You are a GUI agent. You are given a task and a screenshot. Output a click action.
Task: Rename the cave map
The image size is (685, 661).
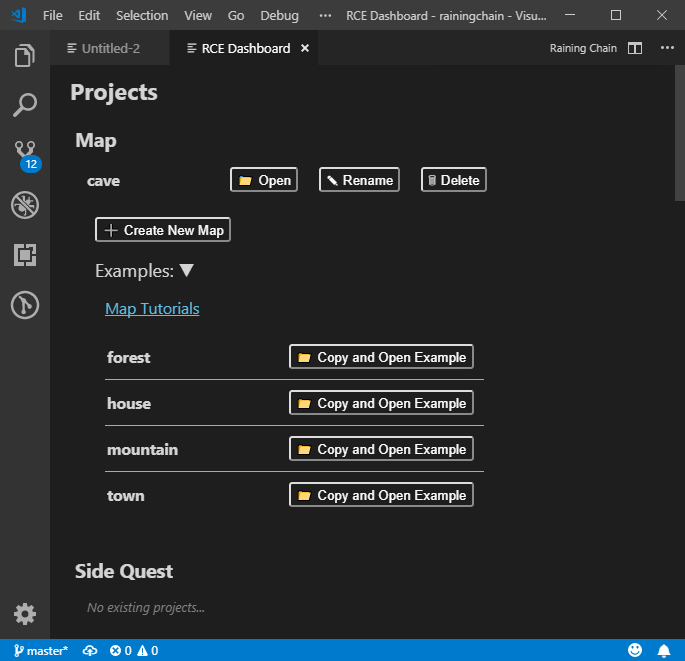[x=359, y=180]
